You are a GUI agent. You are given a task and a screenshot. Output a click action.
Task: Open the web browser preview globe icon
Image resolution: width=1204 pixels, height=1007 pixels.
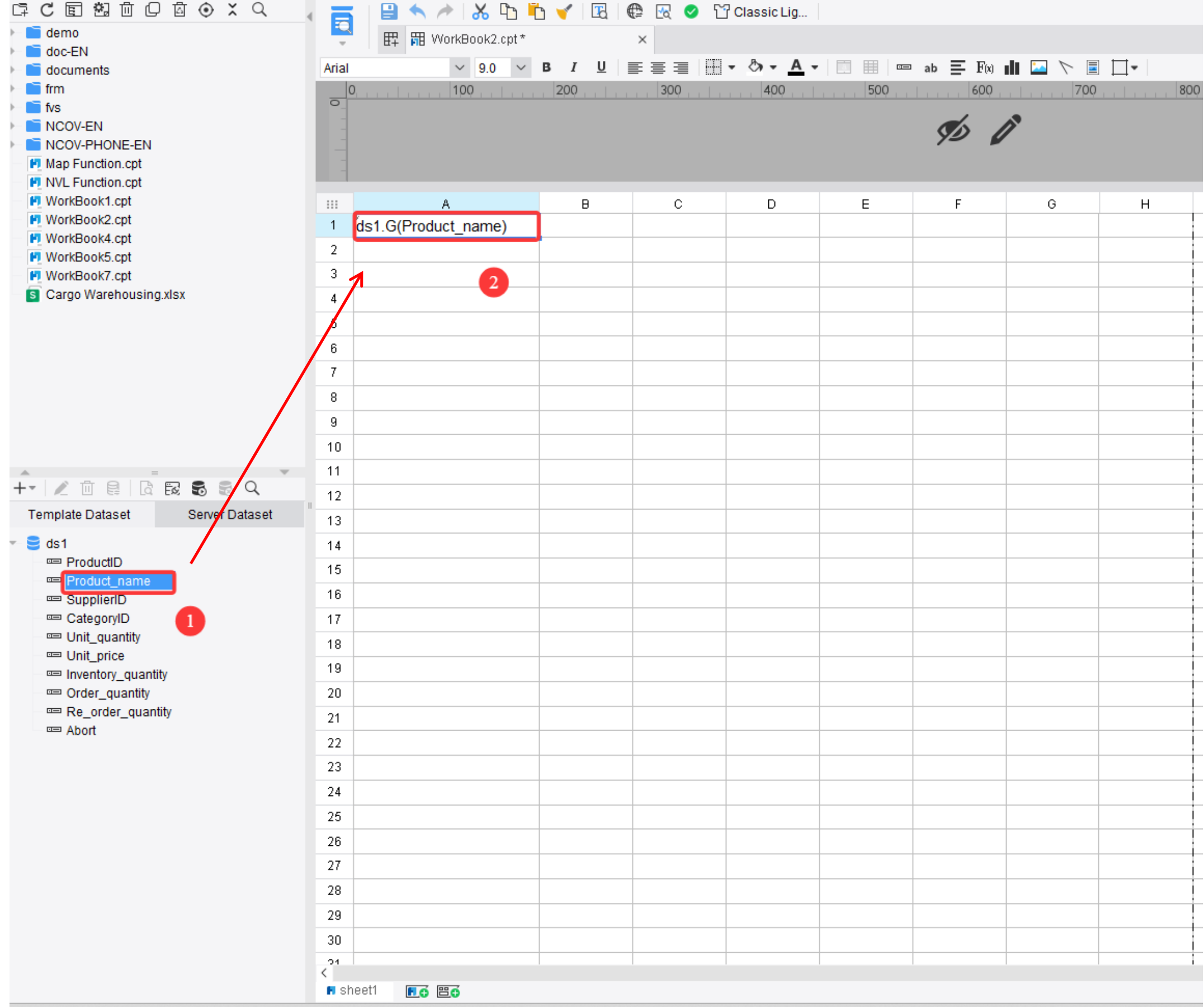click(x=635, y=11)
